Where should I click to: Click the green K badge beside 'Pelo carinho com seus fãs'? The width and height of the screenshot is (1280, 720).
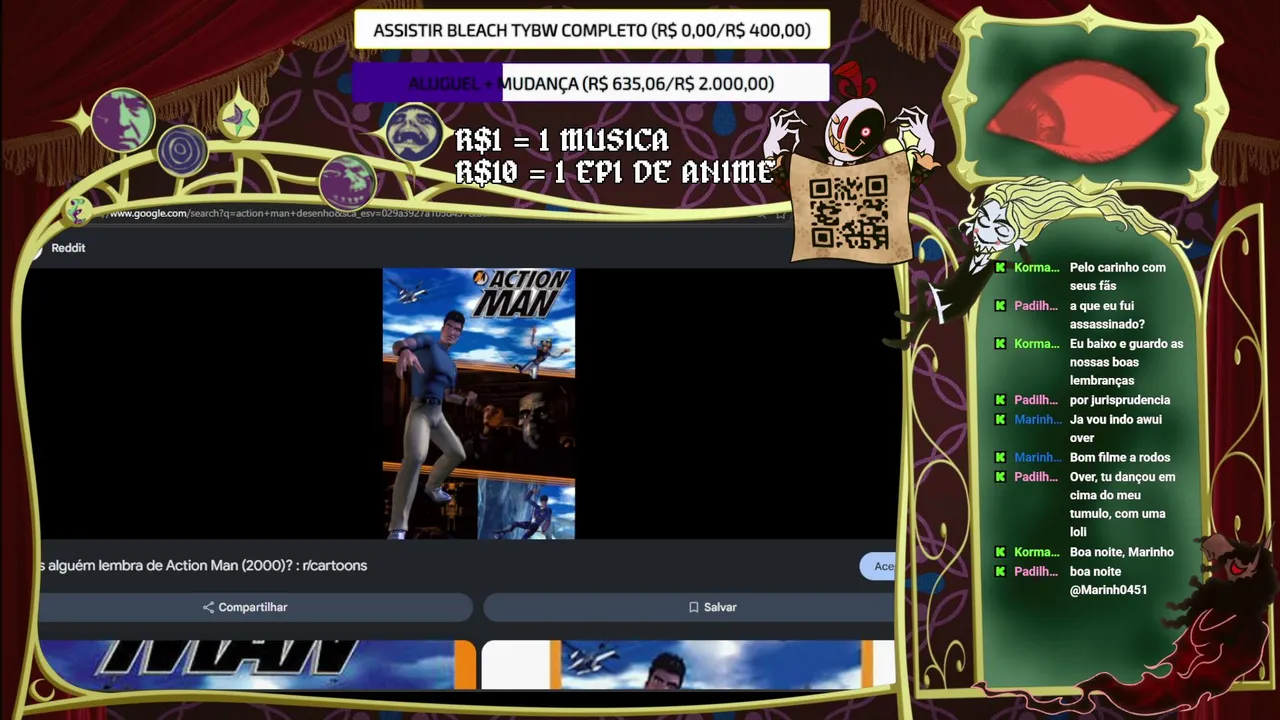1000,268
